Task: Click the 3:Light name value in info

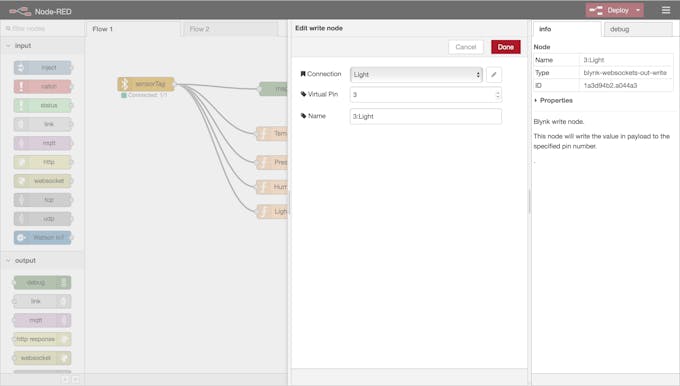Action: point(594,60)
